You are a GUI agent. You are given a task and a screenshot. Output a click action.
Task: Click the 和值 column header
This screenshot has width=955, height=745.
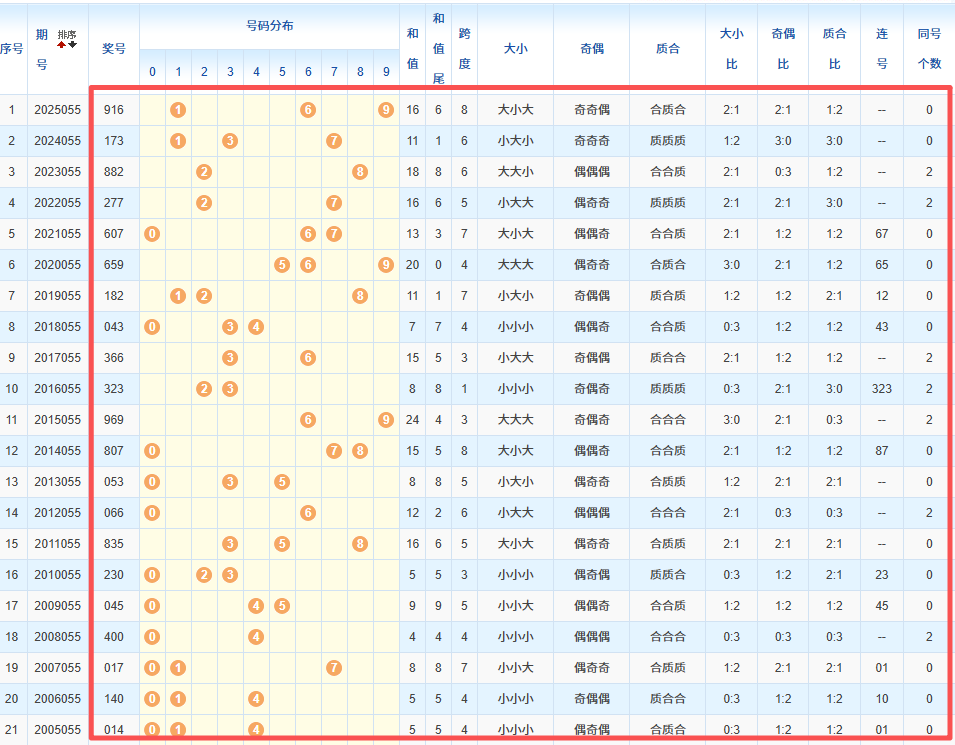point(412,49)
